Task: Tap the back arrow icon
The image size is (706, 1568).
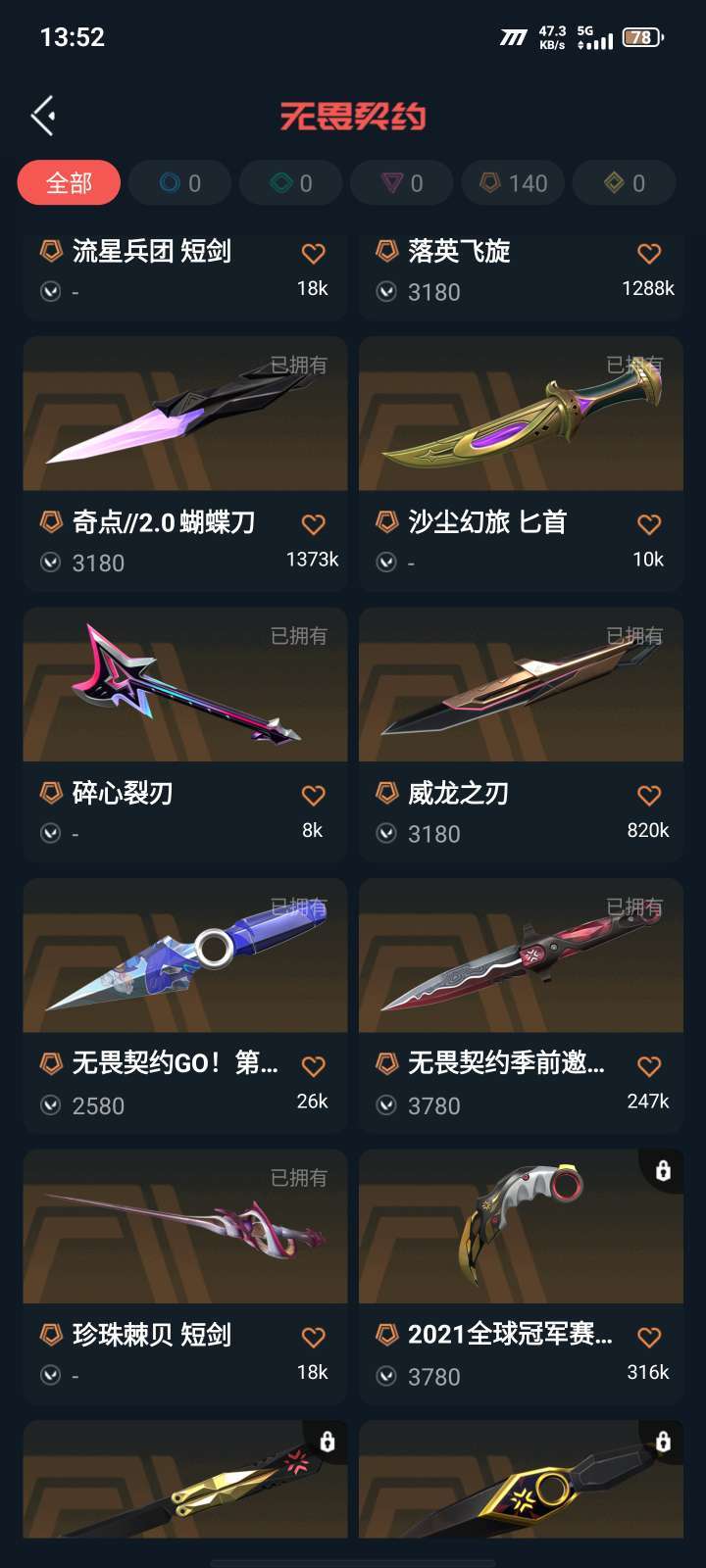Action: pyautogui.click(x=43, y=116)
